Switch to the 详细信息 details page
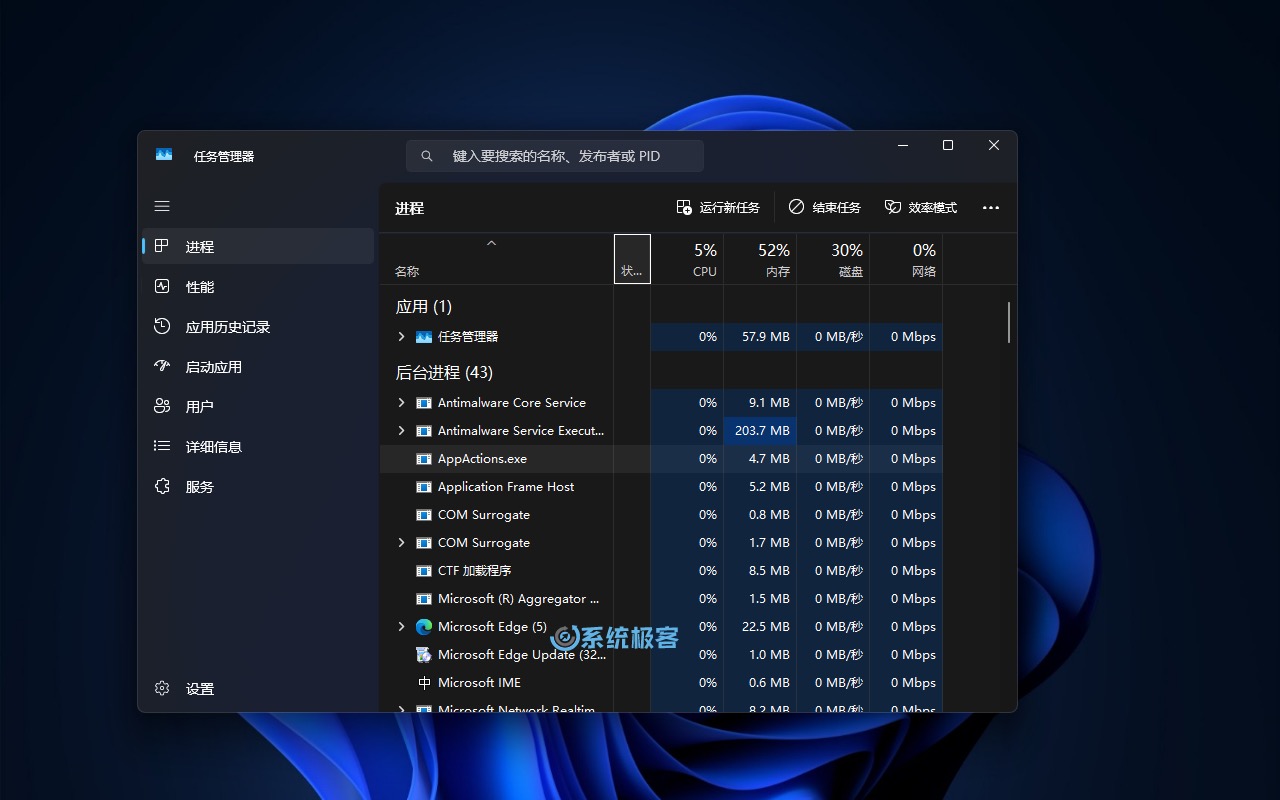Image resolution: width=1280 pixels, height=800 pixels. [x=213, y=447]
